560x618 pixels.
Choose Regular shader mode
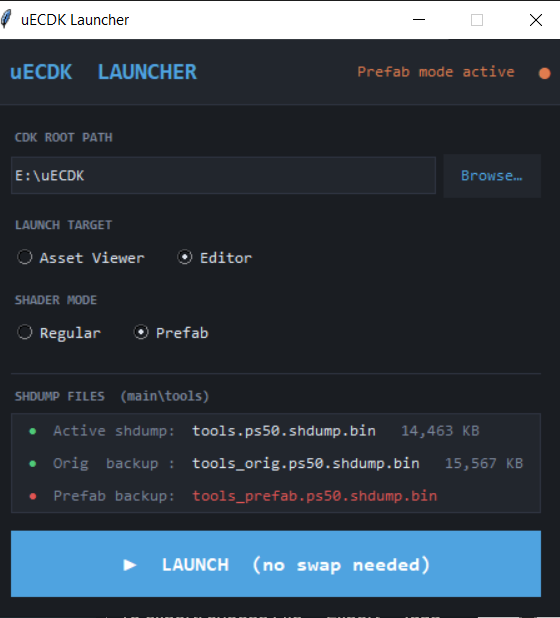point(59,333)
